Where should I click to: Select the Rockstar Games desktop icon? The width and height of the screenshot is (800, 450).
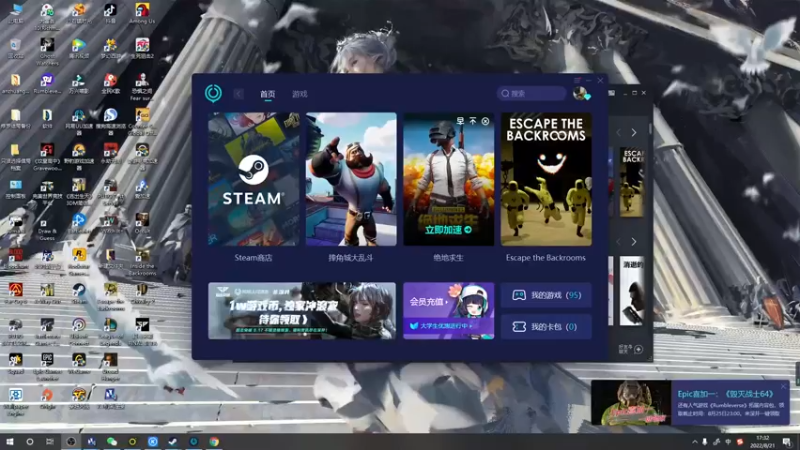pyautogui.click(x=79, y=261)
